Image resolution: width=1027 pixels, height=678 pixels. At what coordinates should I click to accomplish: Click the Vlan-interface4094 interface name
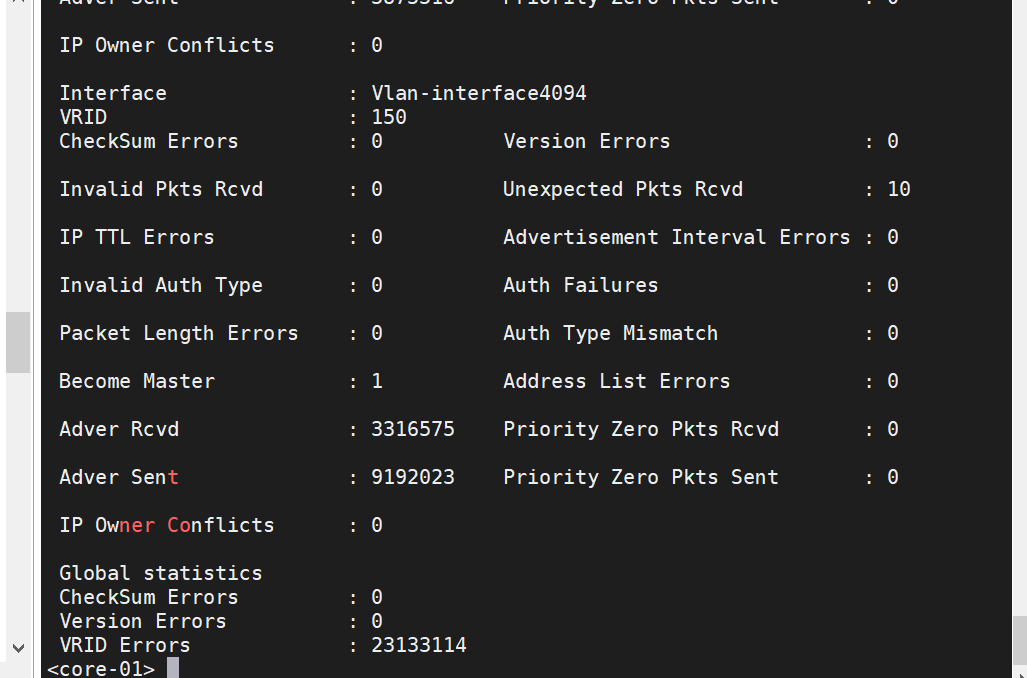tap(479, 93)
